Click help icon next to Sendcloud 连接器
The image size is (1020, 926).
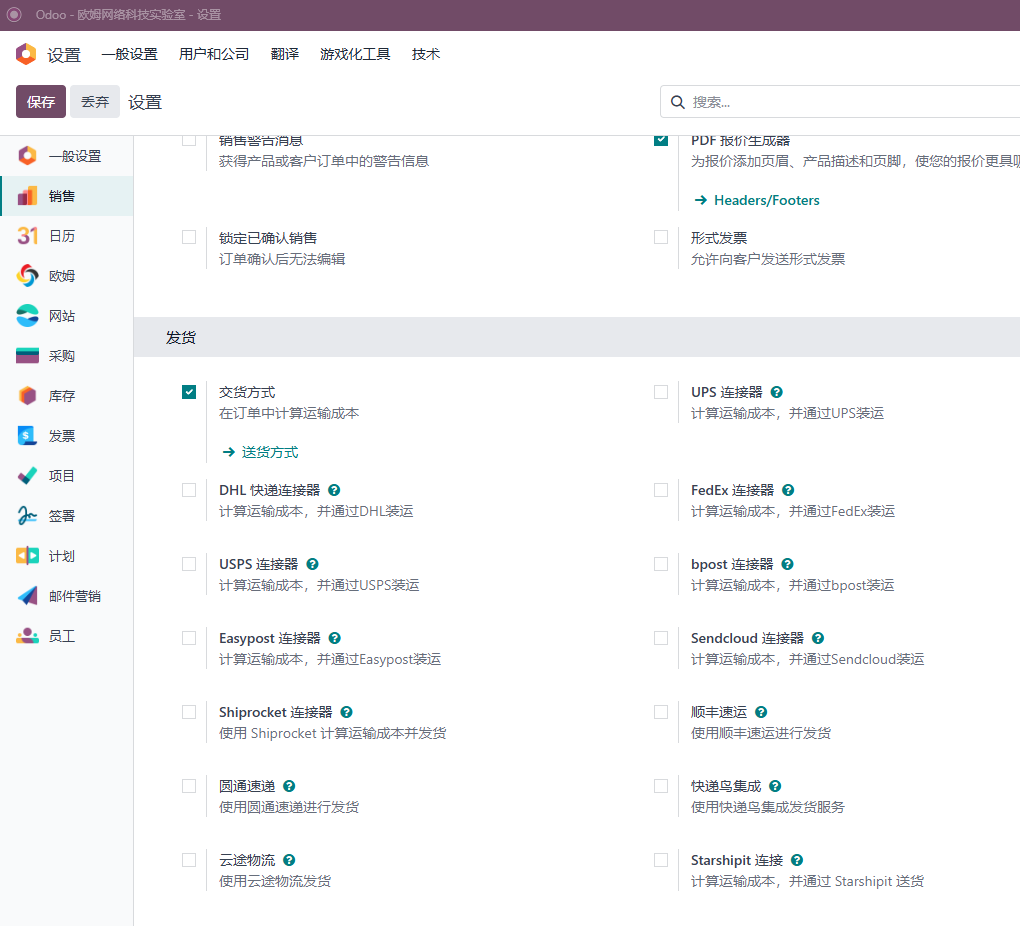click(x=818, y=638)
